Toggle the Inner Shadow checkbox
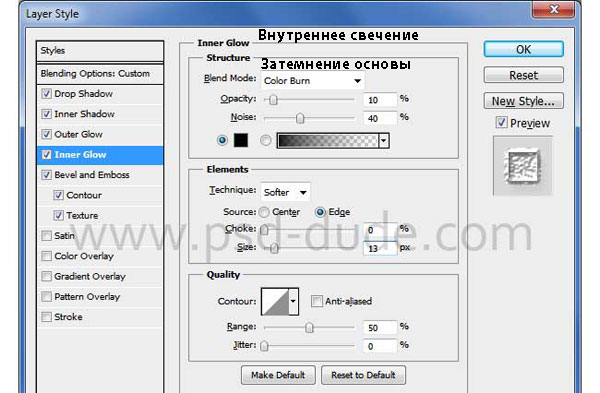 [46, 114]
